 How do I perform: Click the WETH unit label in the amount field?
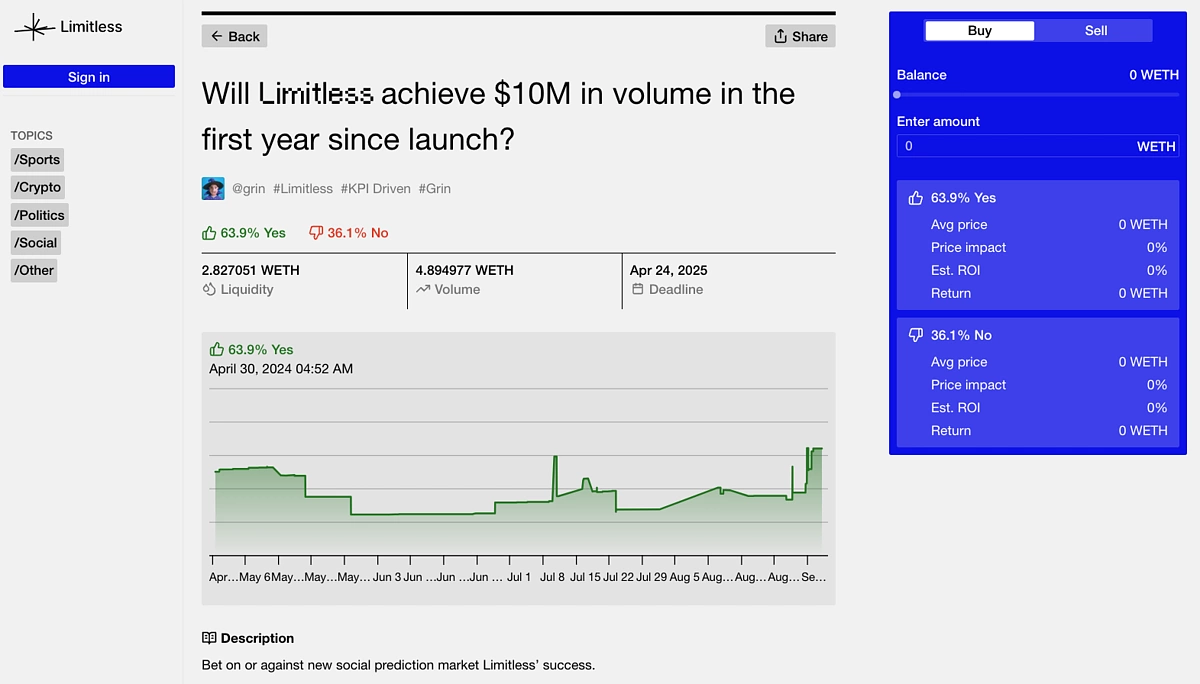click(x=1156, y=146)
